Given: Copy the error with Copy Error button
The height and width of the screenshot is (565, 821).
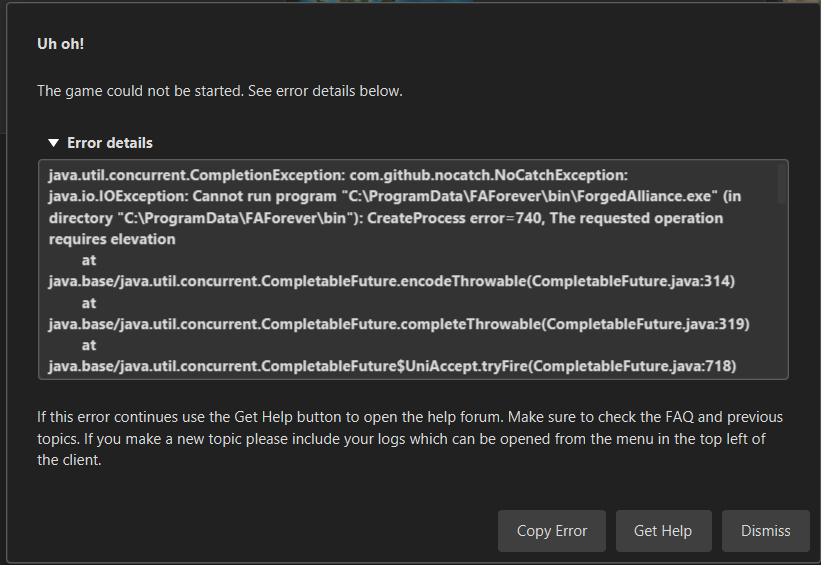Looking at the screenshot, I should coord(552,531).
